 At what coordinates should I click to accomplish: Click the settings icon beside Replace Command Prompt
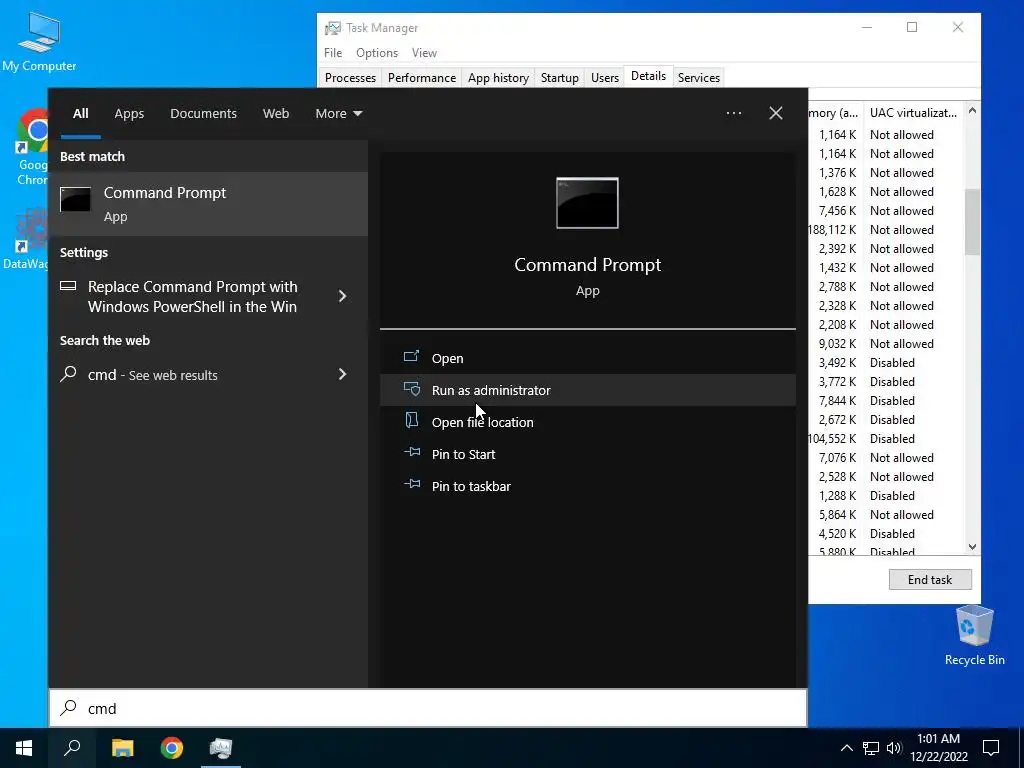tap(68, 285)
